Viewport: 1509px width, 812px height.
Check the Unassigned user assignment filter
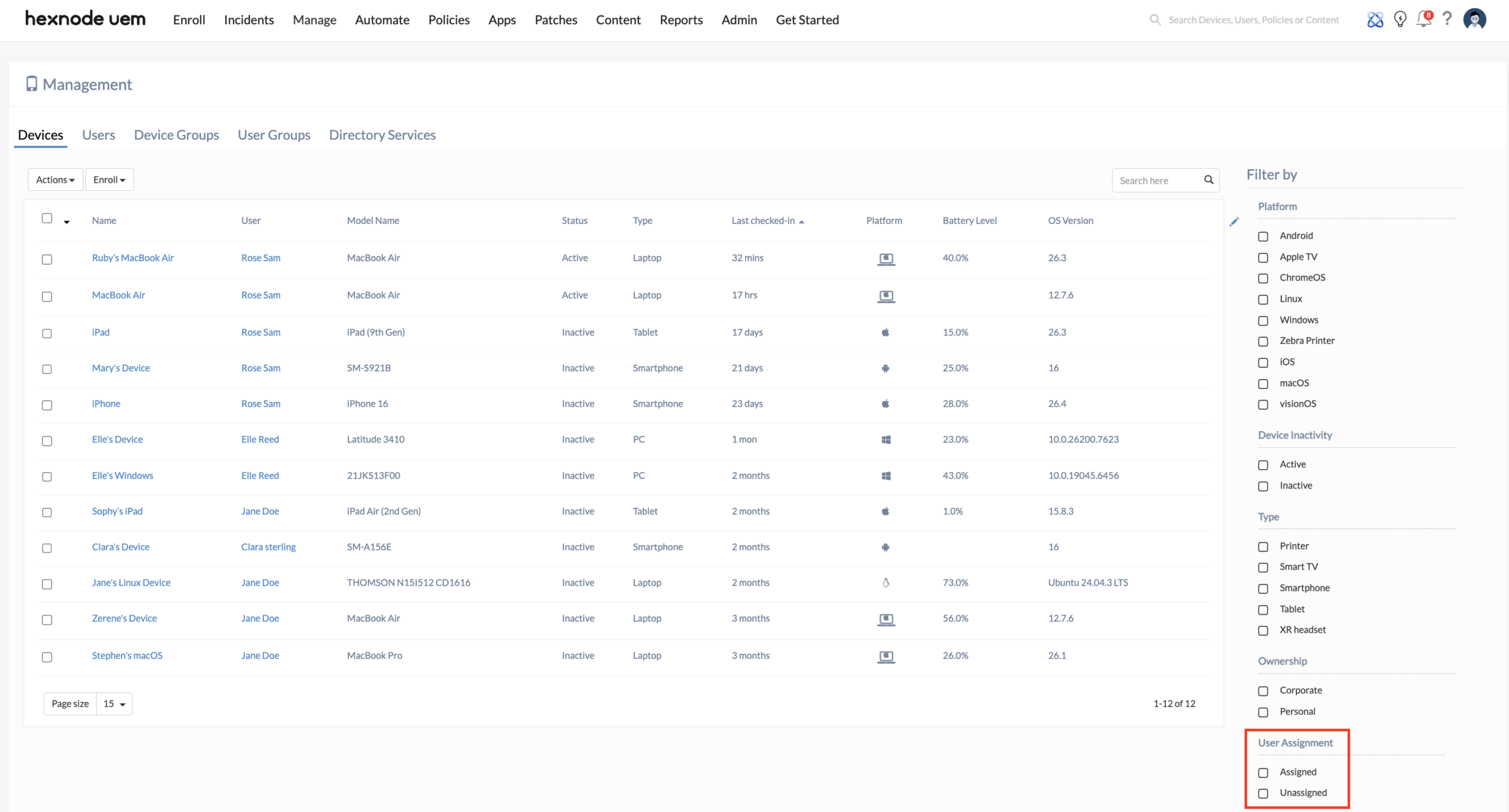pyautogui.click(x=1263, y=793)
